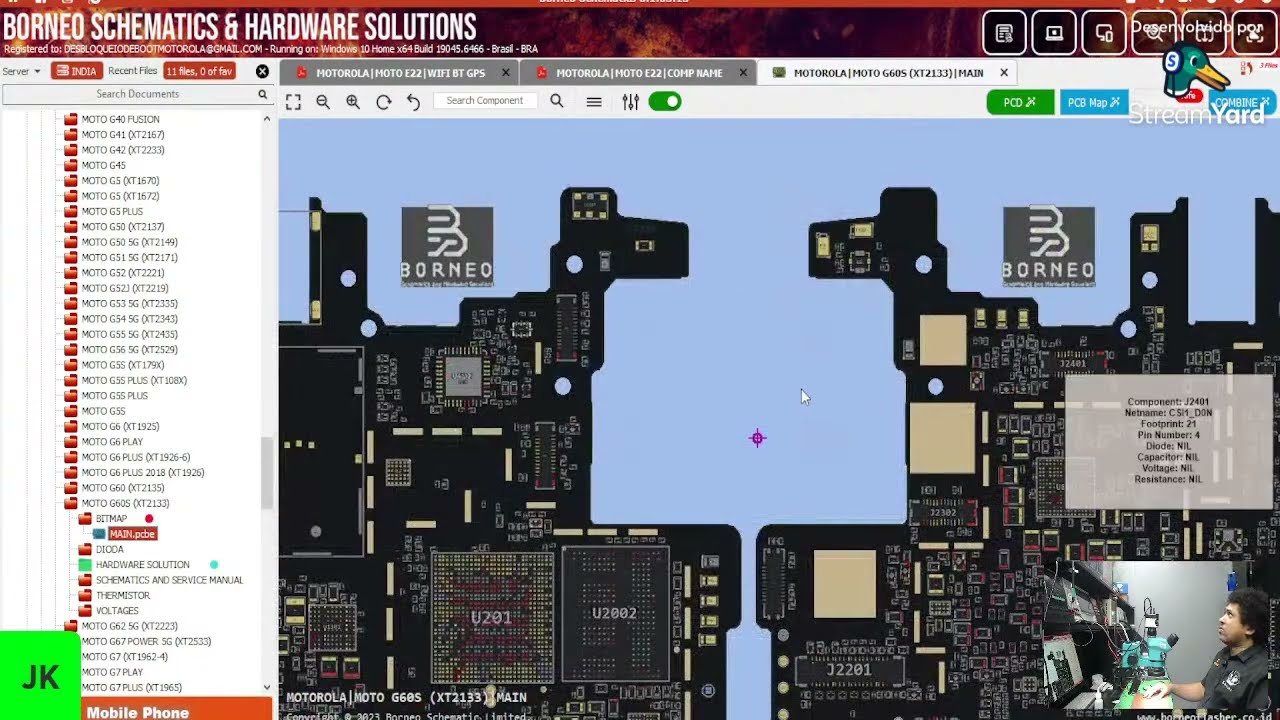Image resolution: width=1280 pixels, height=720 pixels.
Task: Collapse the MOTO G60S (XT2133) folder
Action: (125, 504)
